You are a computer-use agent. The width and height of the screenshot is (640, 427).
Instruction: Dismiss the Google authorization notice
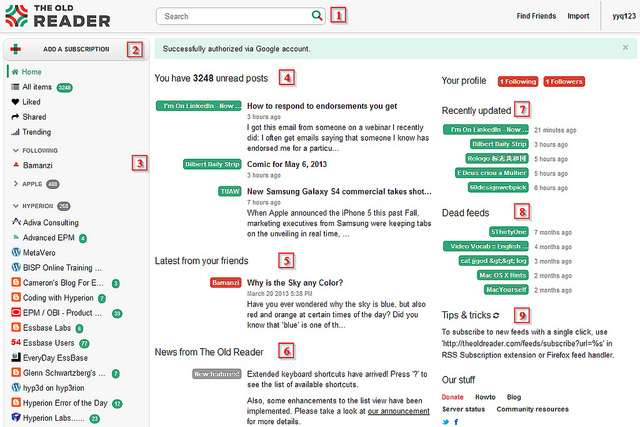pos(625,47)
